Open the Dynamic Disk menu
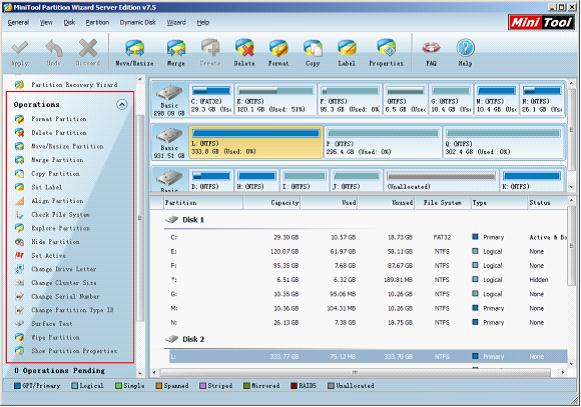This screenshot has height=407, width=581. pos(137,23)
